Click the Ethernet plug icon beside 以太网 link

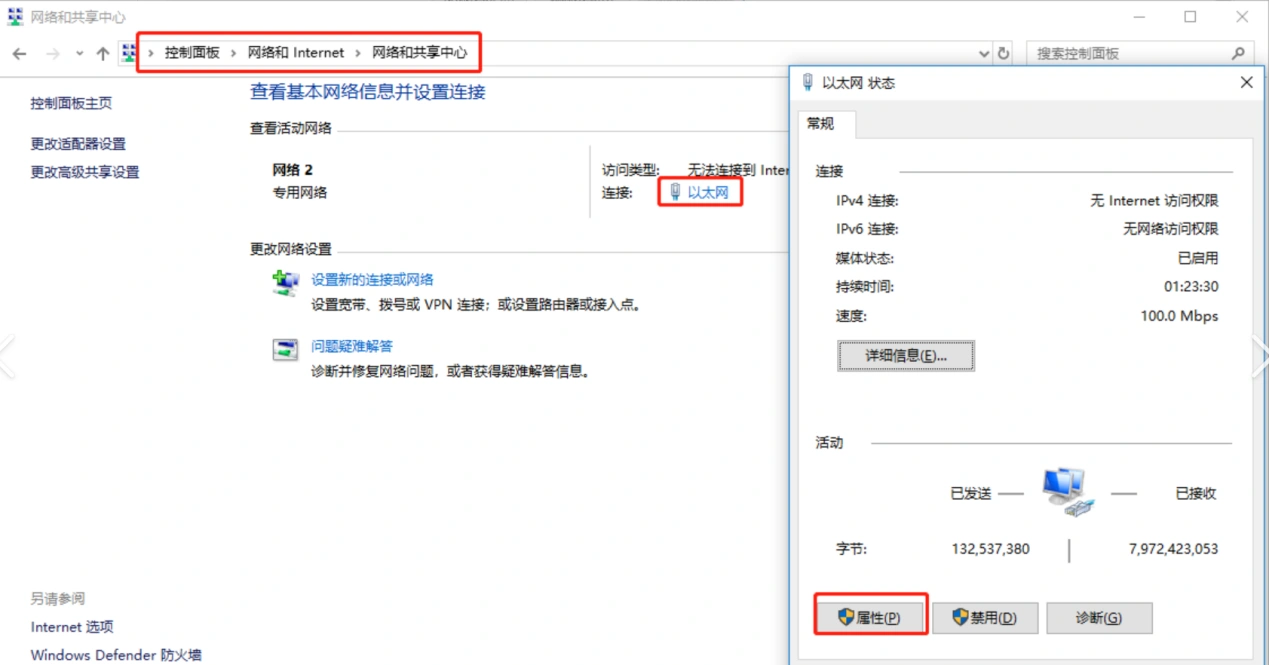(676, 193)
